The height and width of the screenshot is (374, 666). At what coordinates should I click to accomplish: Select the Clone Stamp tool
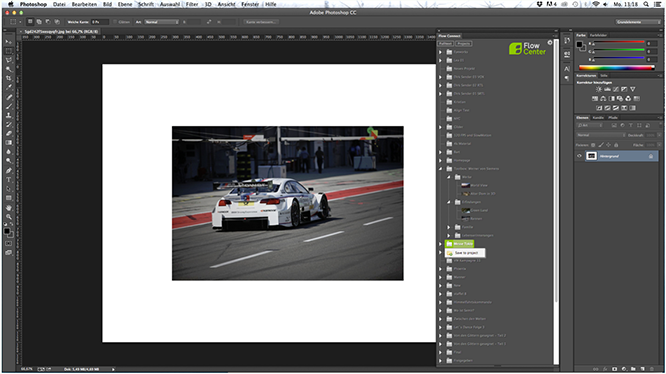click(8, 115)
